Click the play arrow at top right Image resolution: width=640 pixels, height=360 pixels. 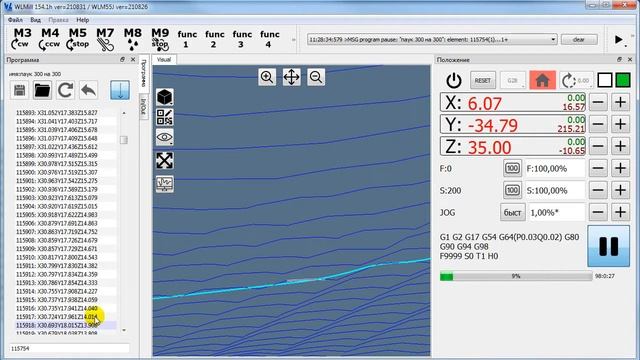(x=618, y=40)
